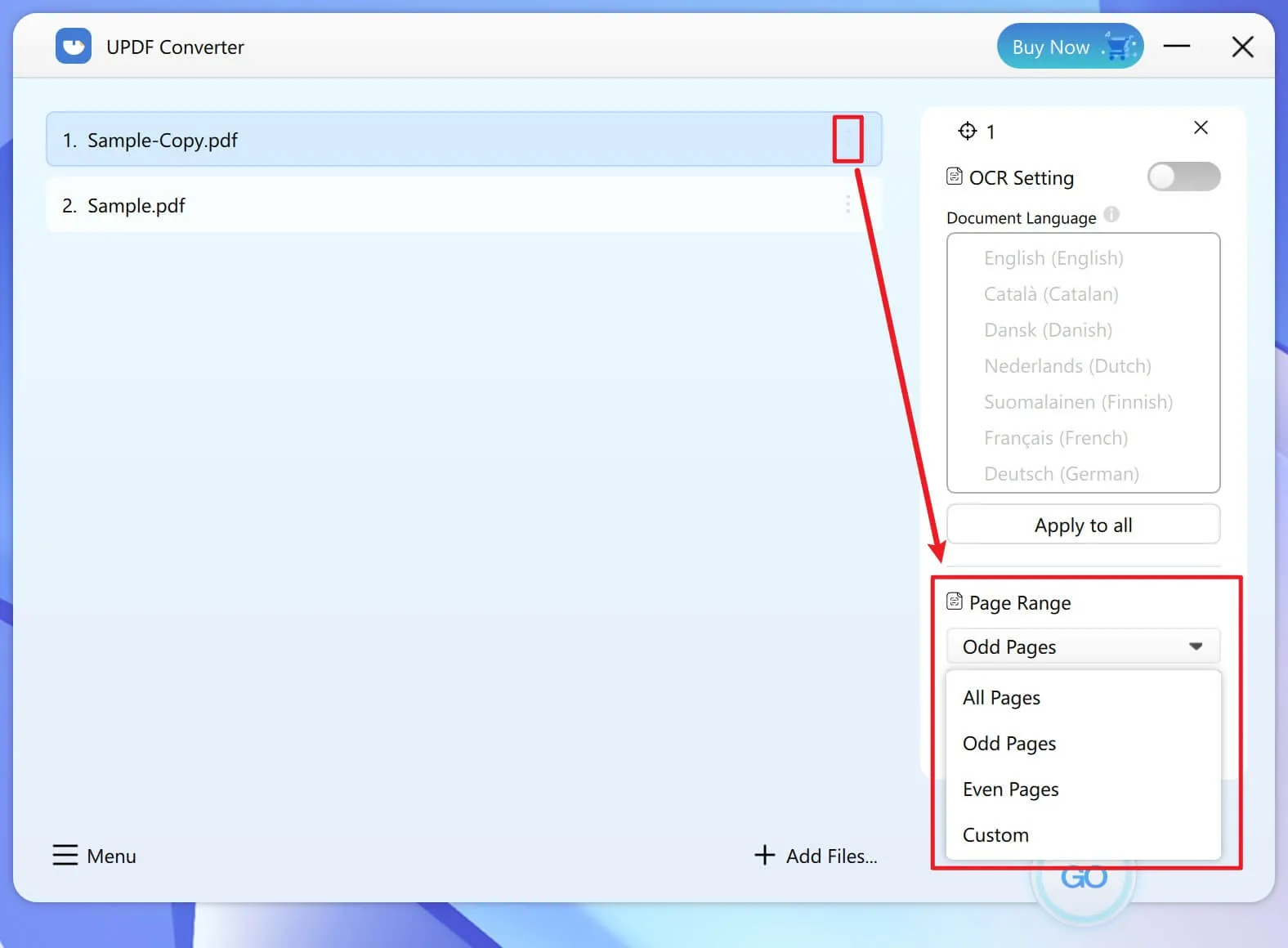Click the info icon next to Document Language
Screen dimensions: 1288x948
point(1111,215)
